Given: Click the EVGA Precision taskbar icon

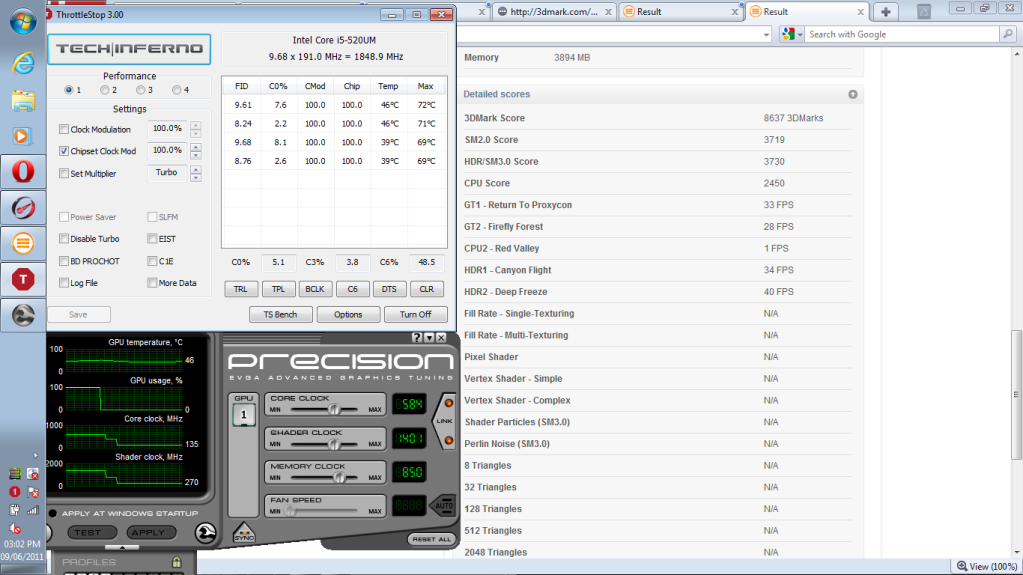Looking at the screenshot, I should click(x=23, y=315).
